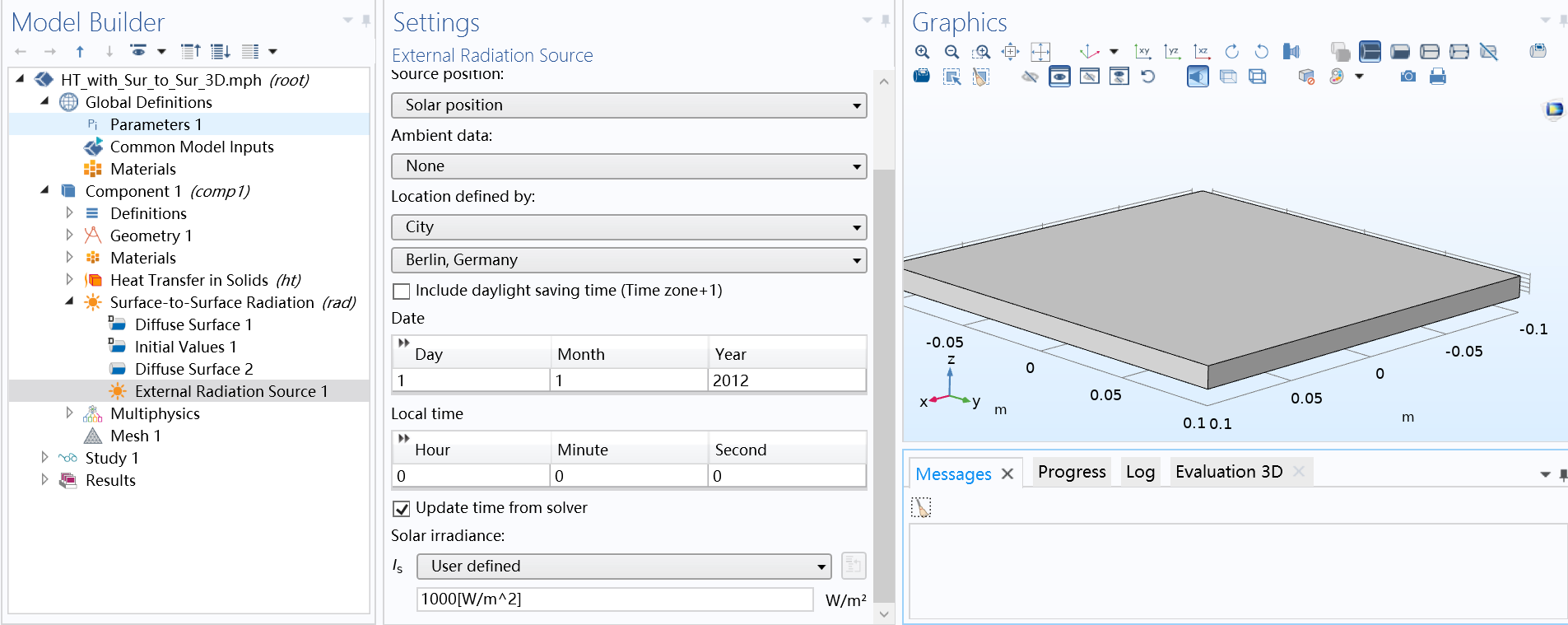Viewport: 1568px width, 625px height.
Task: Open the Log tab
Action: click(x=1140, y=472)
